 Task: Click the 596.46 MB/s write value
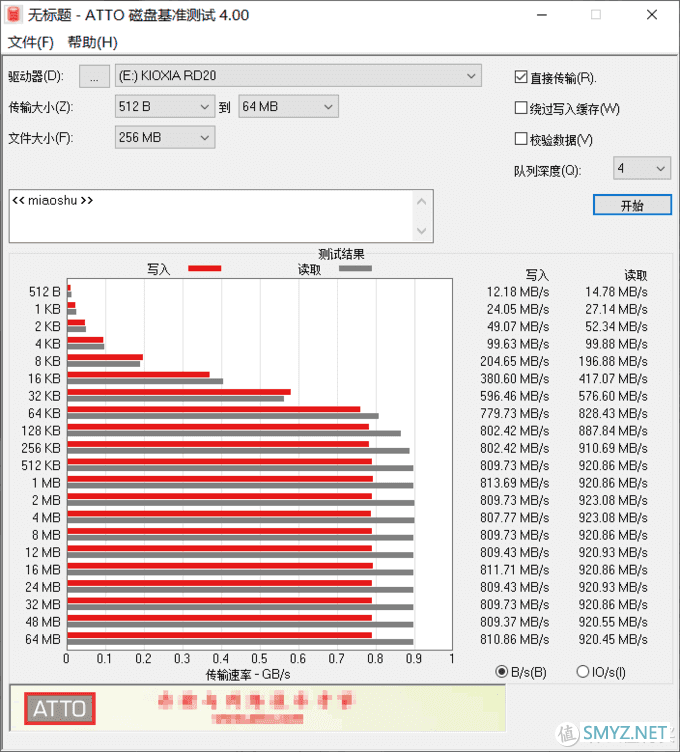[x=515, y=396]
